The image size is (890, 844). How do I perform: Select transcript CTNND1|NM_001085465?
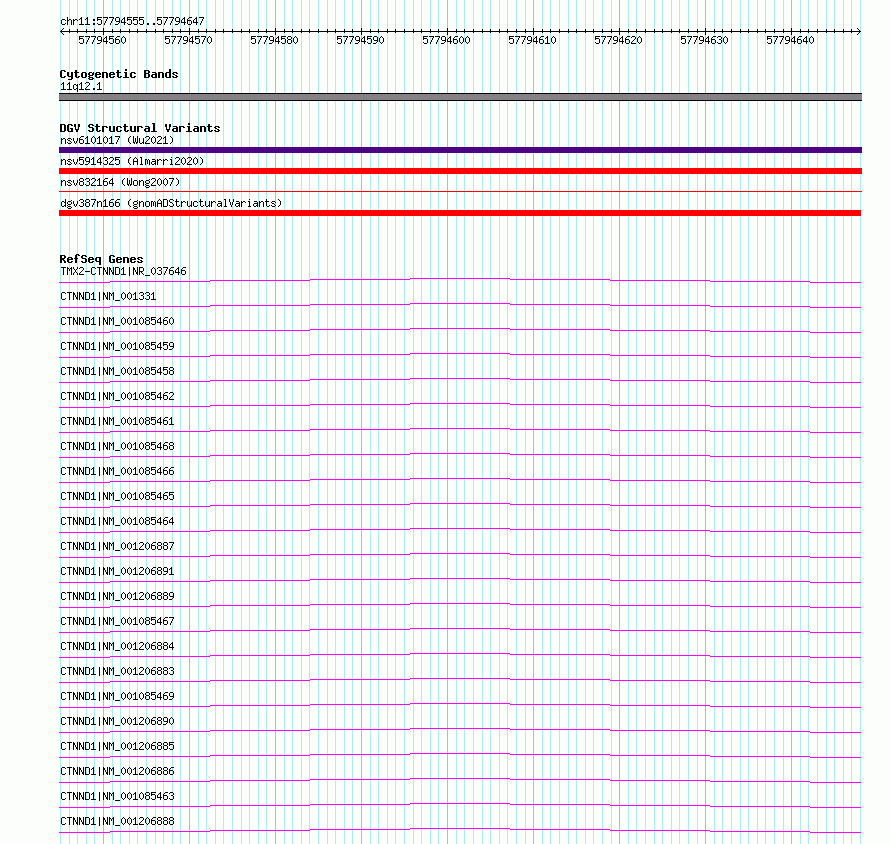coord(117,496)
